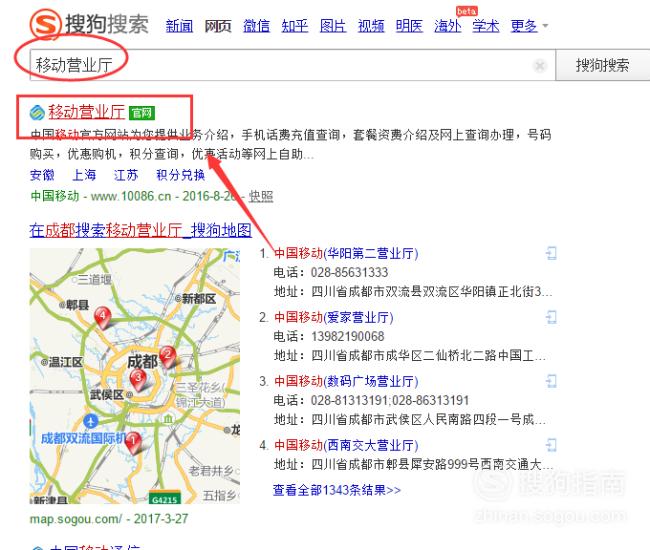Open the 上海 sublink

coord(84,175)
